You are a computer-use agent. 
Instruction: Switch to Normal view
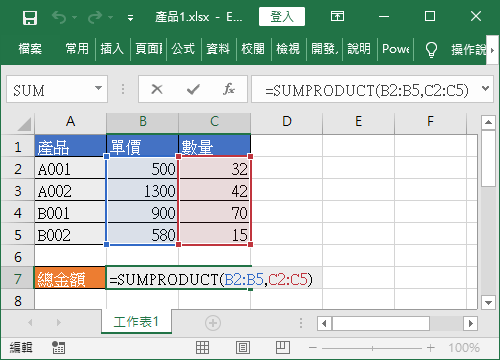pos(202,348)
